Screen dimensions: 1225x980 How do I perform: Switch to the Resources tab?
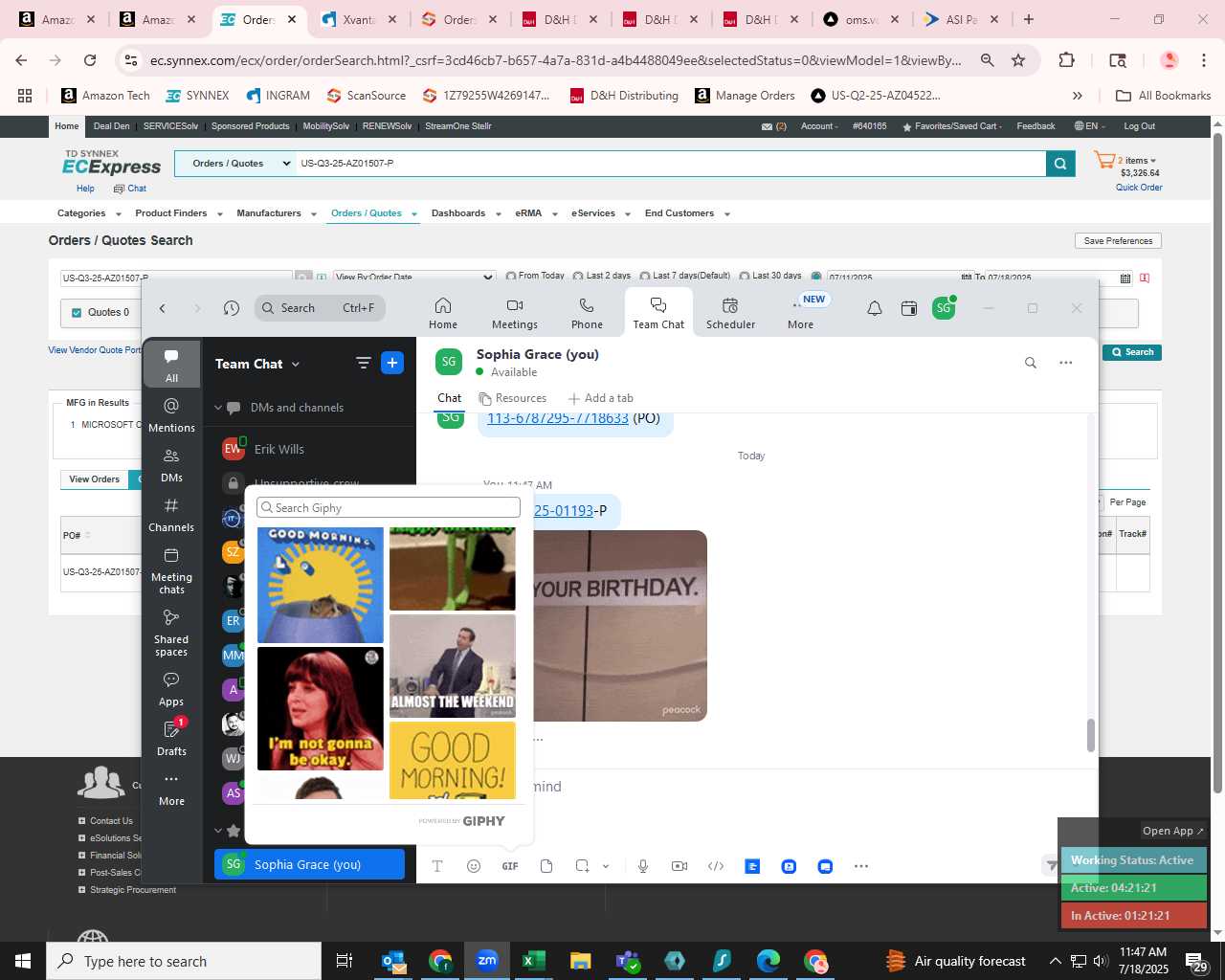513,398
